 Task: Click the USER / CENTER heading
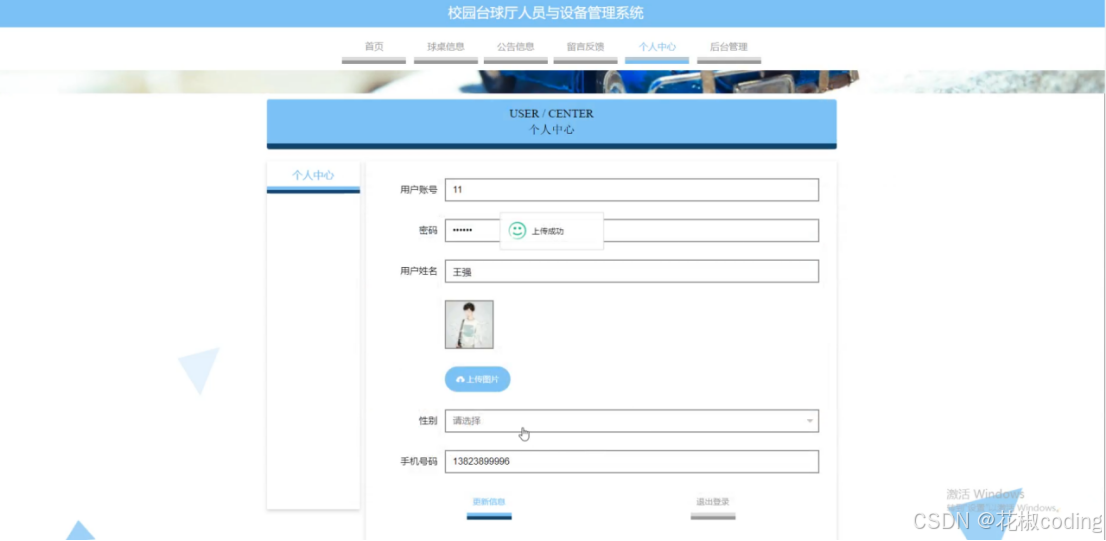coord(552,114)
